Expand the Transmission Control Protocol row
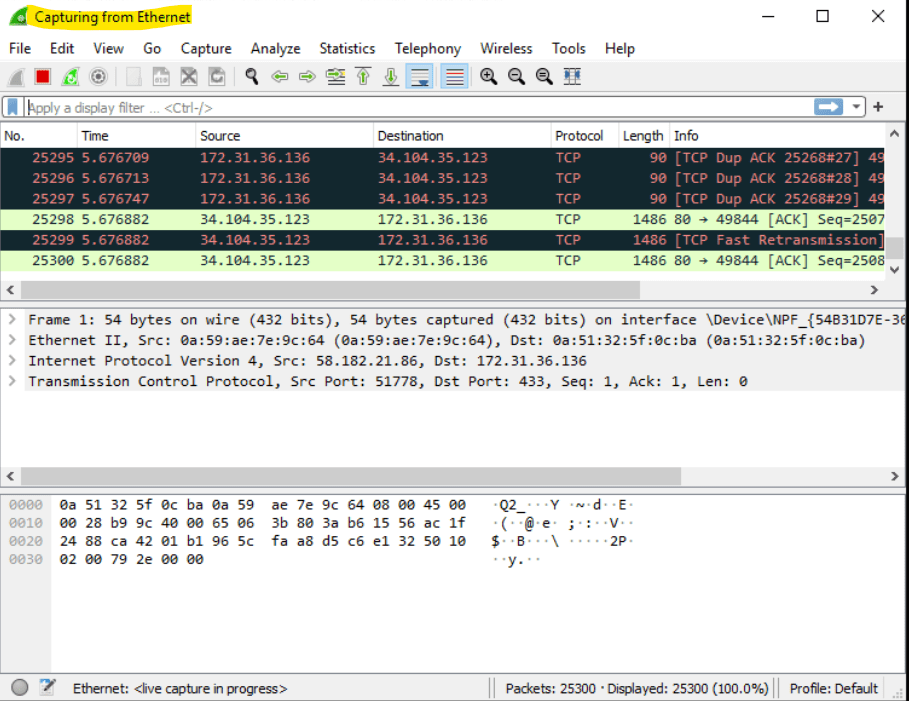The width and height of the screenshot is (909, 701). click(12, 381)
